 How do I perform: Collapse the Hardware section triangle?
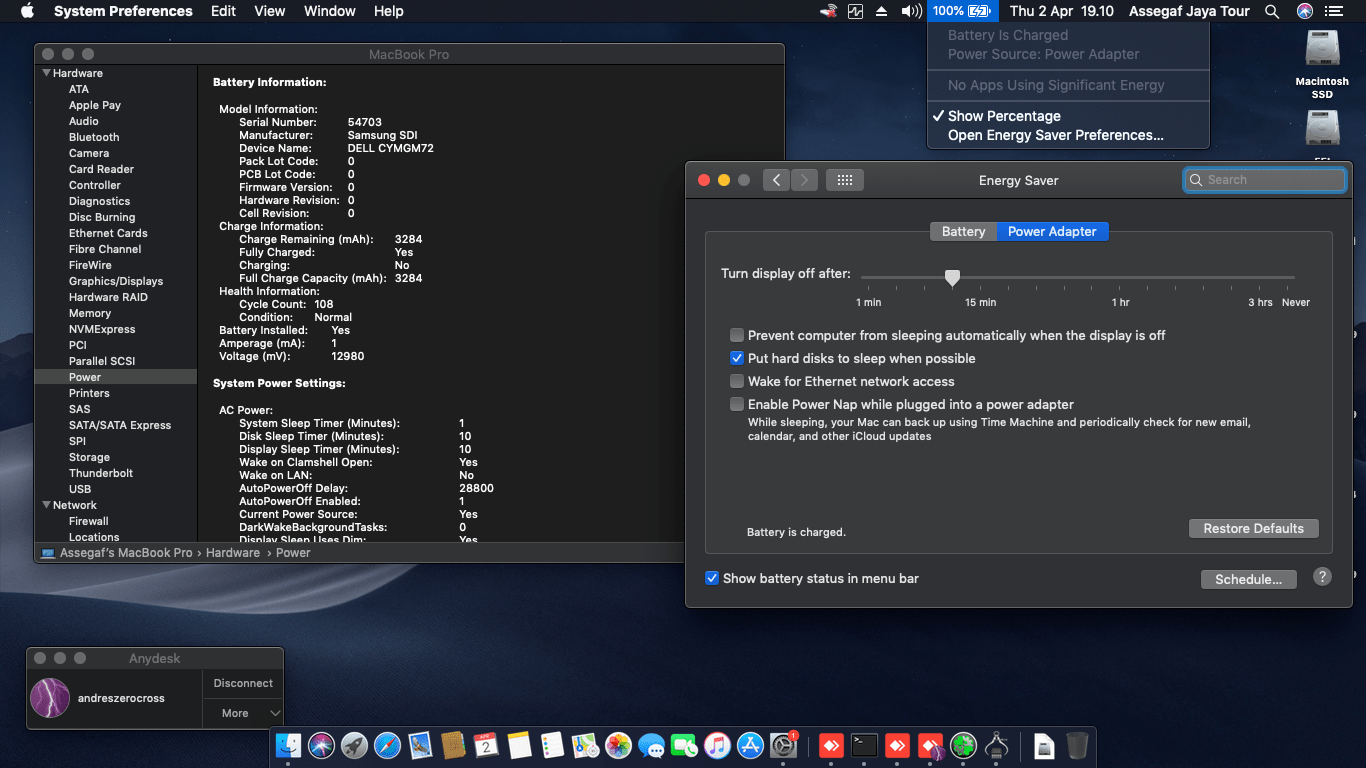click(46, 73)
